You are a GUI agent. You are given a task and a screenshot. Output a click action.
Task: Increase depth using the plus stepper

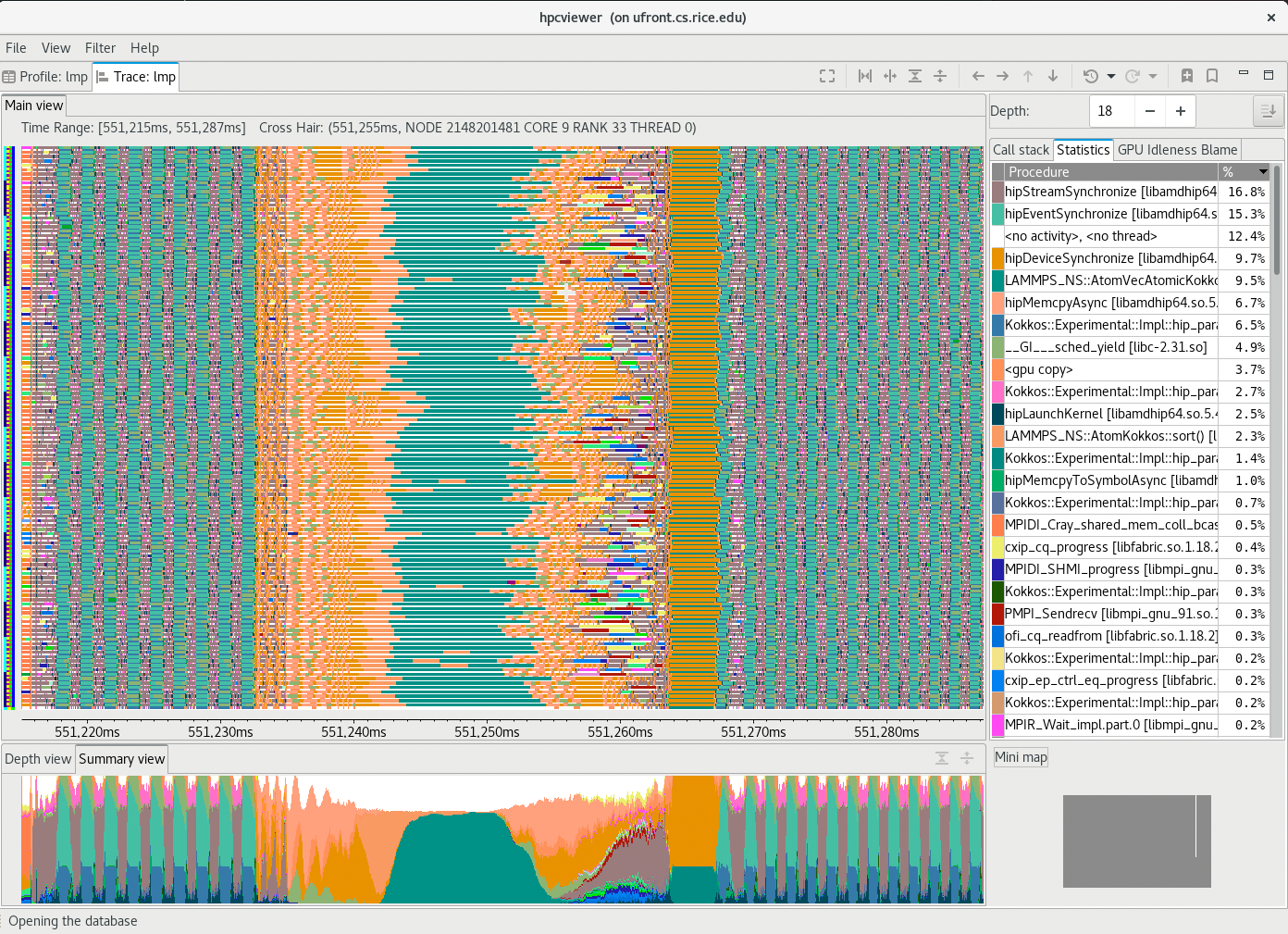click(1180, 110)
